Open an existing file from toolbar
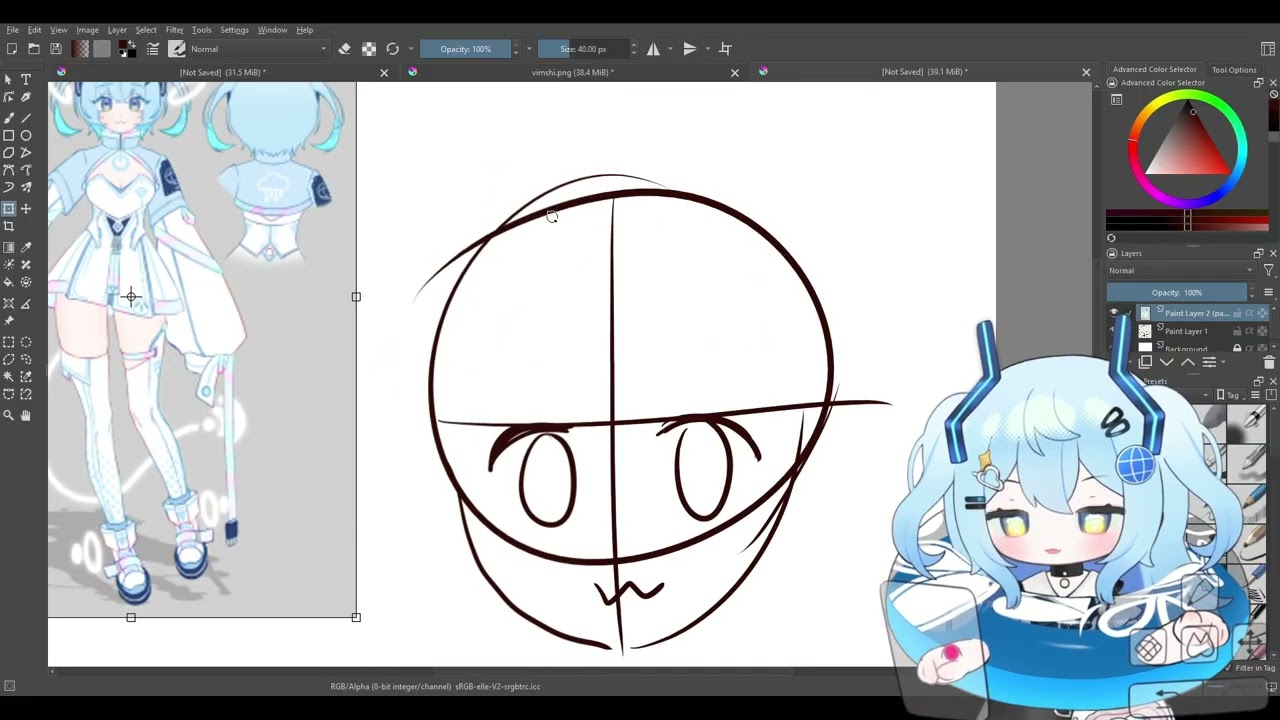This screenshot has width=1280, height=720. 33,49
